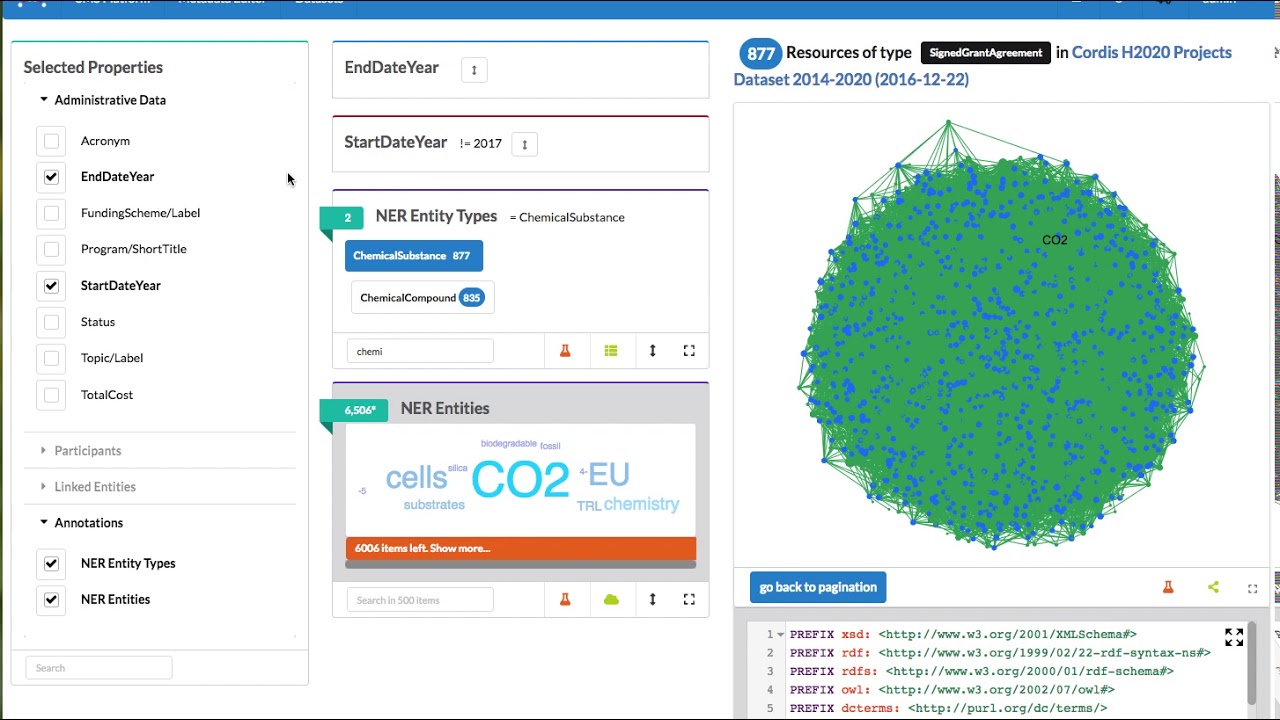Click the flask icon in NER Entities panel
This screenshot has height=720, width=1280.
565,599
